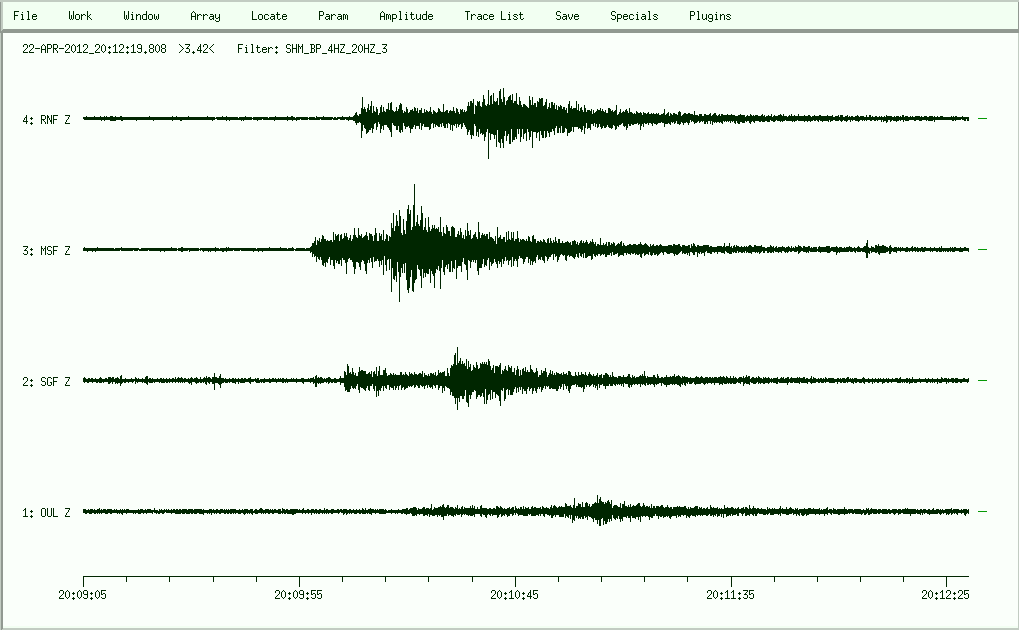Click the 20:10:45 time axis label

(x=516, y=594)
